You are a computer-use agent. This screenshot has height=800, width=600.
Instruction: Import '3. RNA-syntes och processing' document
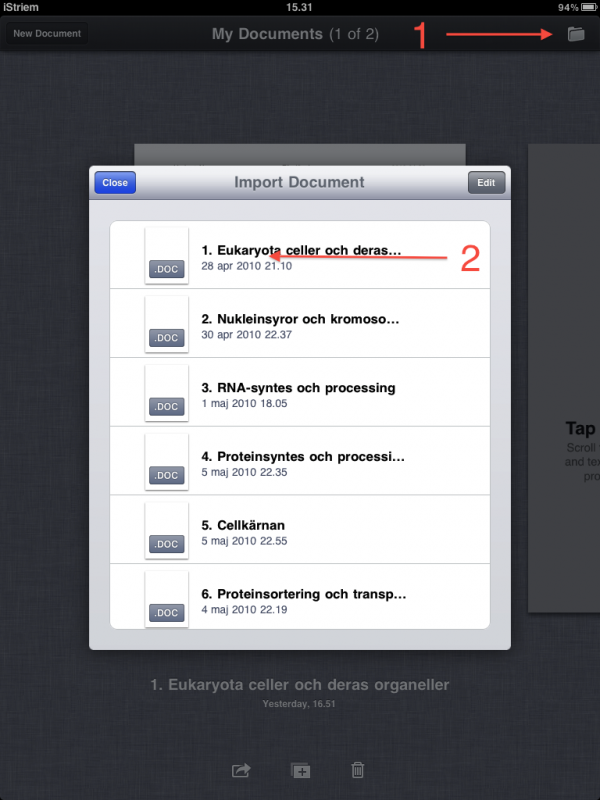tap(300, 392)
